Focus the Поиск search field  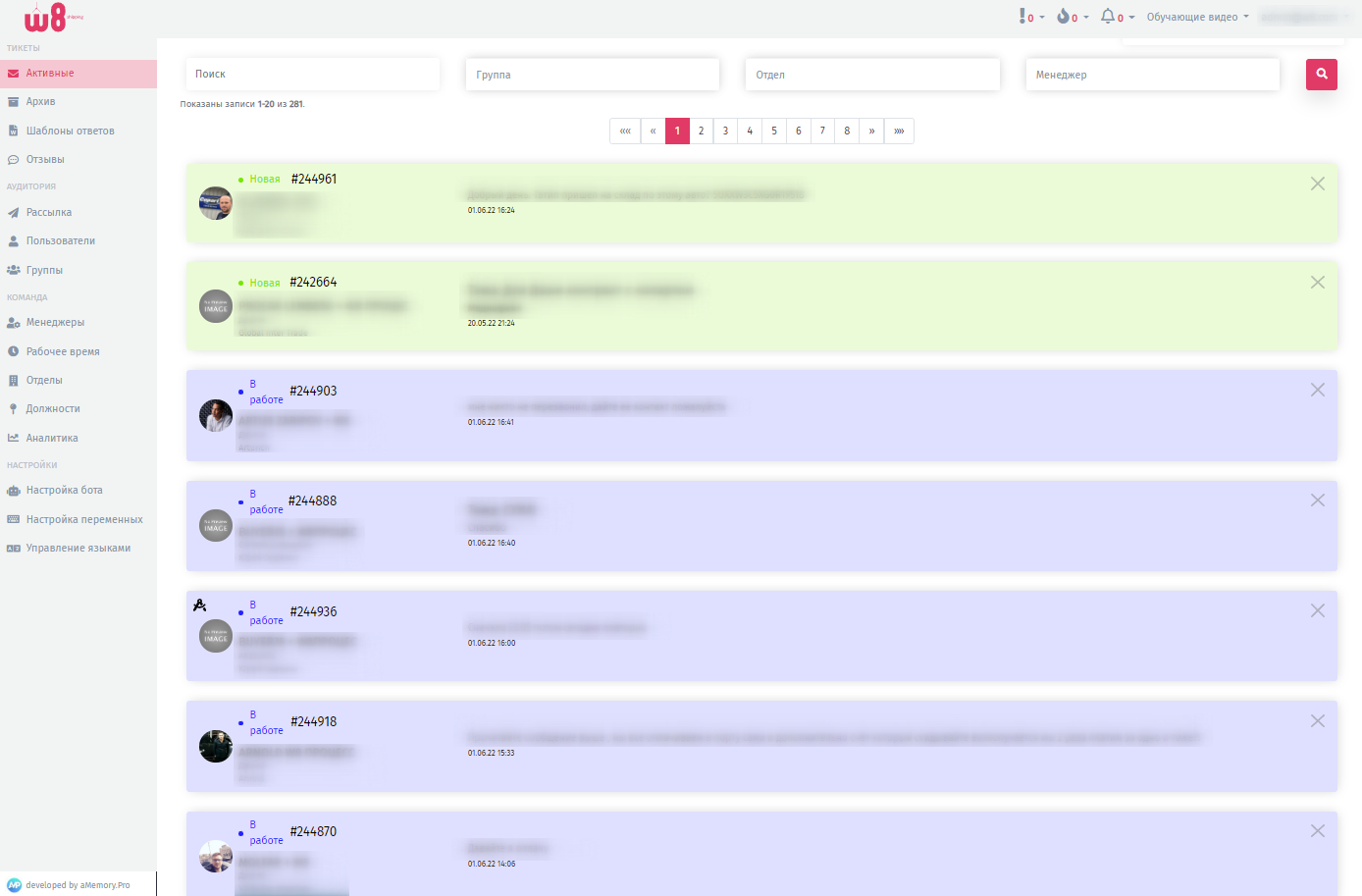pos(312,75)
